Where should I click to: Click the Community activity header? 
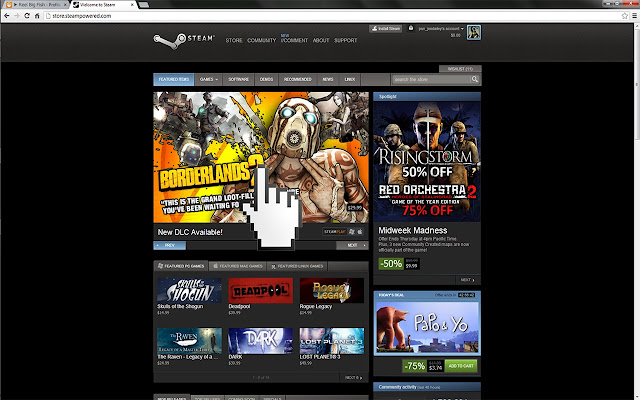point(427,387)
